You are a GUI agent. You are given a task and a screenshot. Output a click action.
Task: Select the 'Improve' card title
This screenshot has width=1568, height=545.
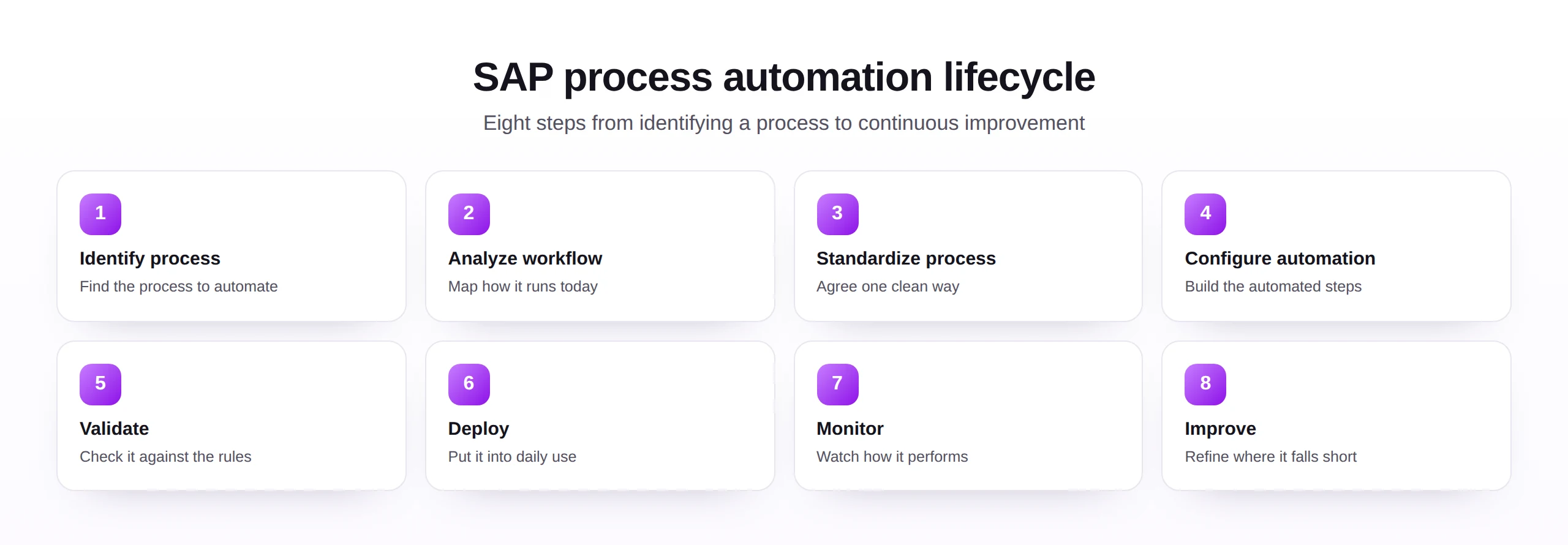(1221, 429)
